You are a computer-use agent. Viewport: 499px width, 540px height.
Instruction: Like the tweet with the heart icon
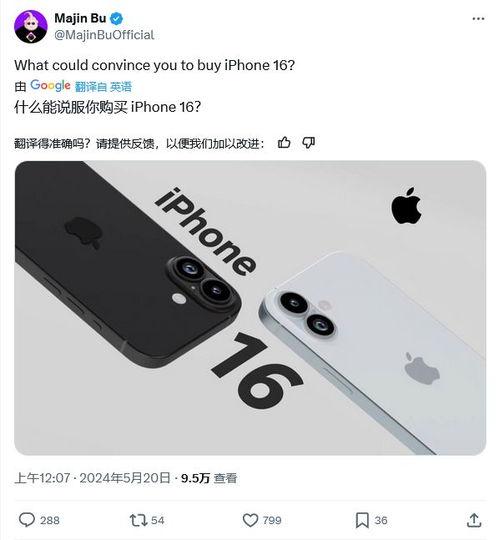click(250, 520)
